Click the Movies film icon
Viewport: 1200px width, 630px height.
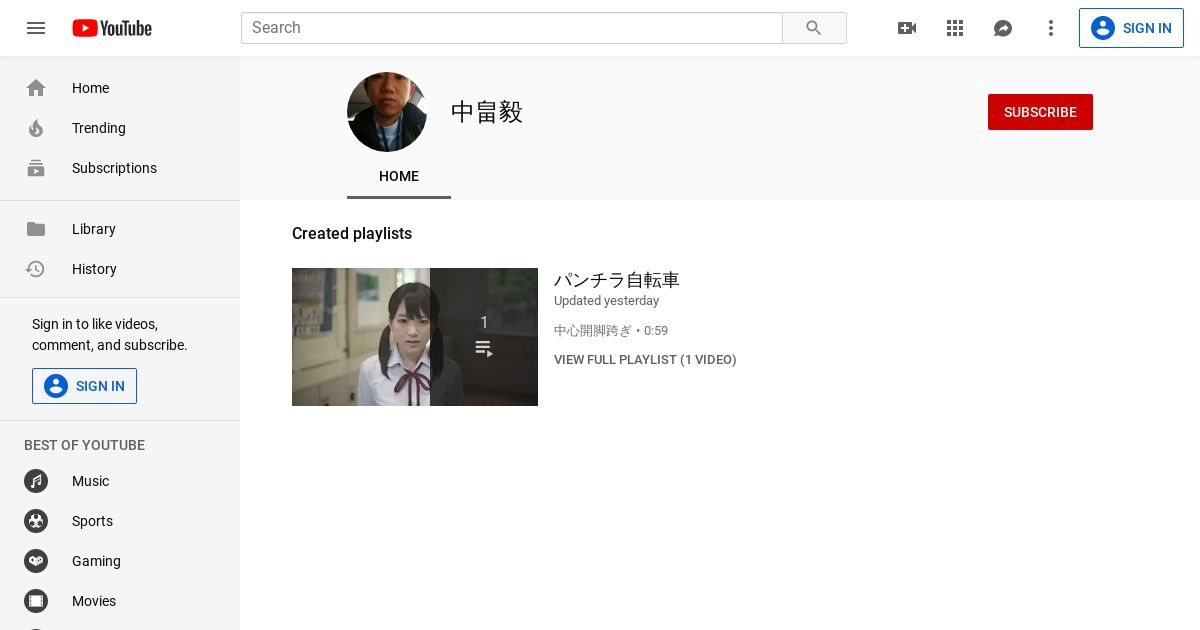[36, 601]
